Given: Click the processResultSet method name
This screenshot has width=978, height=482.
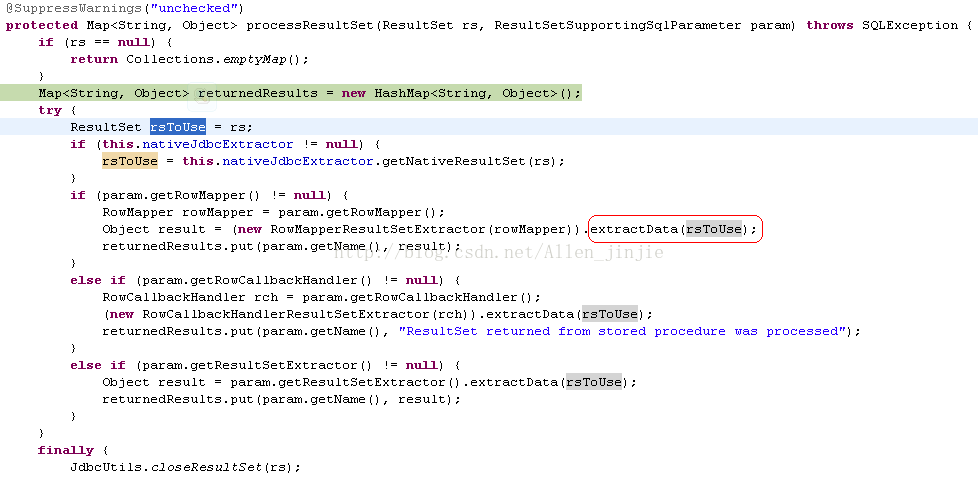Looking at the screenshot, I should pos(311,26).
